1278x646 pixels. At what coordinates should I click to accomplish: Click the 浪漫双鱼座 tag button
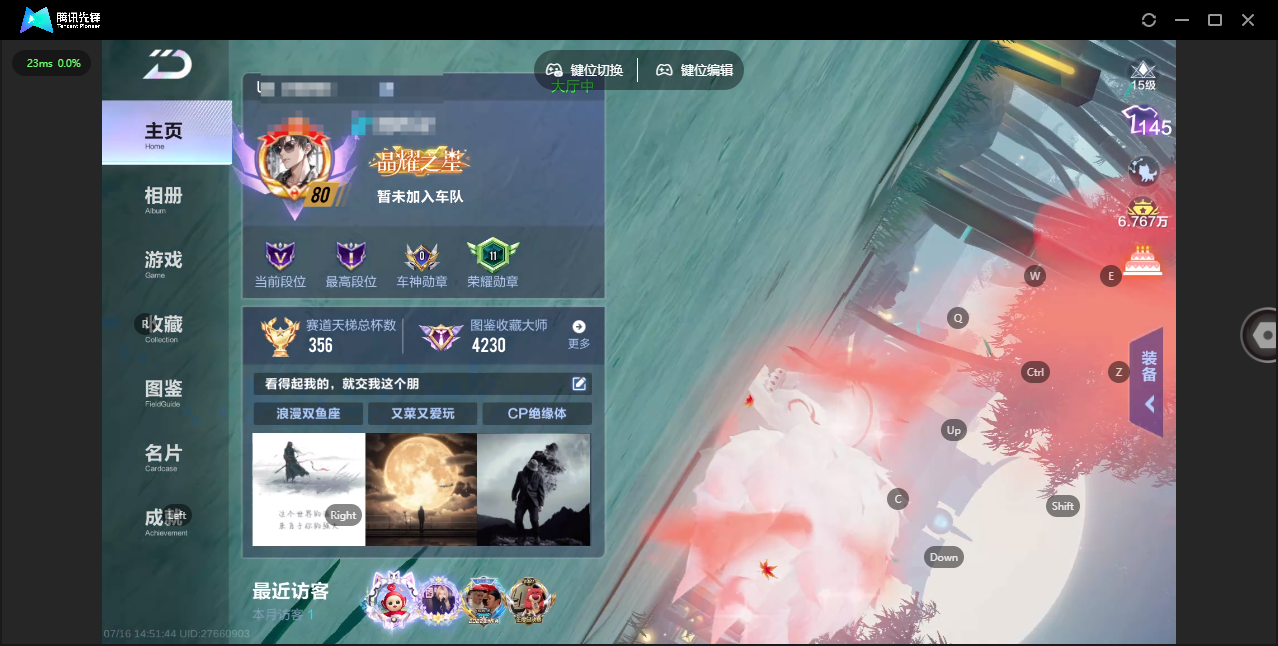[308, 414]
